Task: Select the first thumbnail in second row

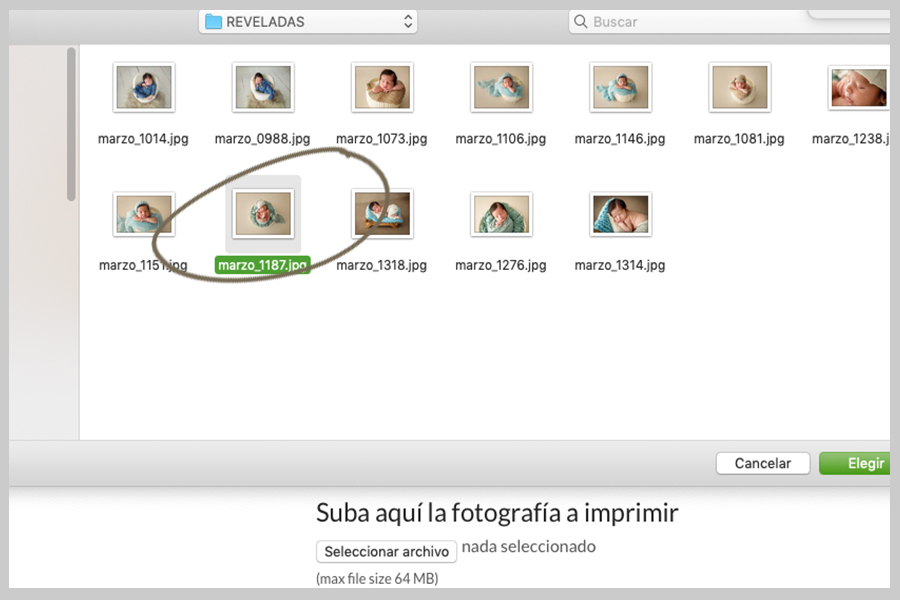Action: coord(143,215)
